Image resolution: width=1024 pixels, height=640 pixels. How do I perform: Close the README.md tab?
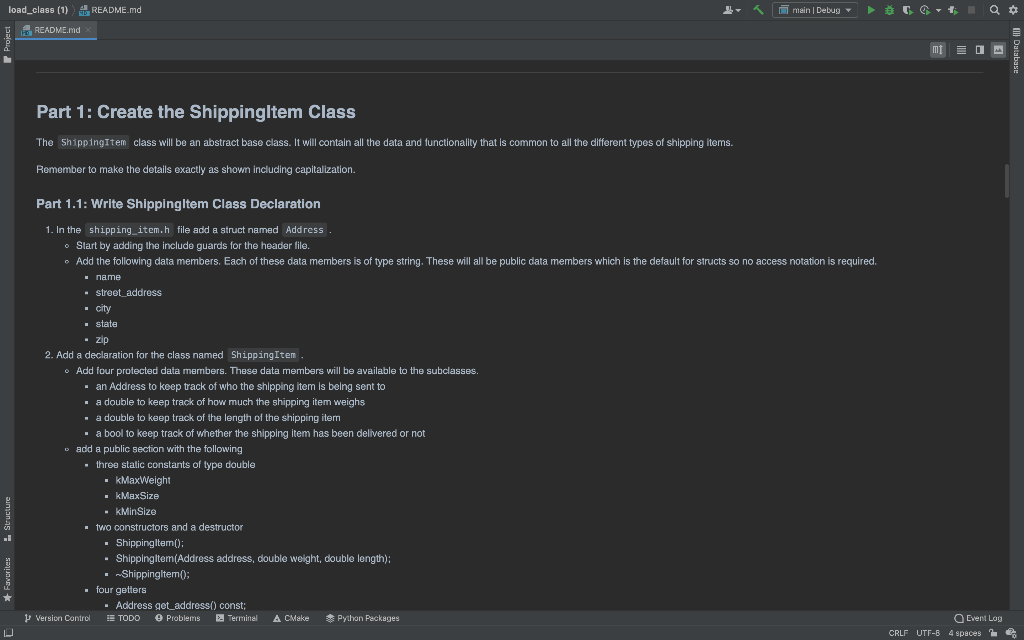click(88, 30)
